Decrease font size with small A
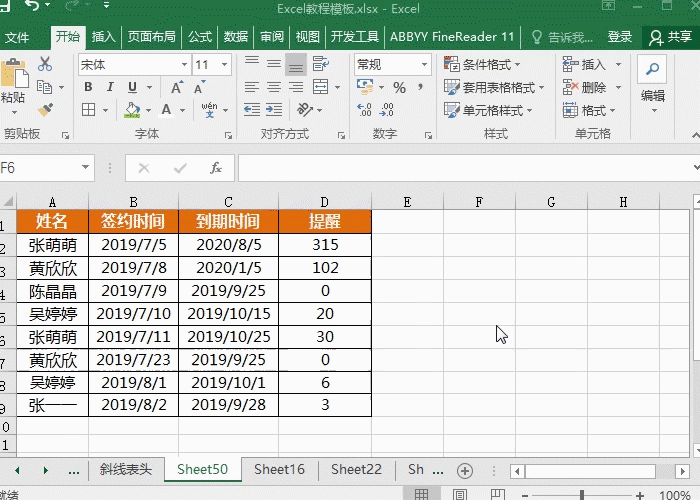Image resolution: width=700 pixels, height=500 pixels. point(200,87)
